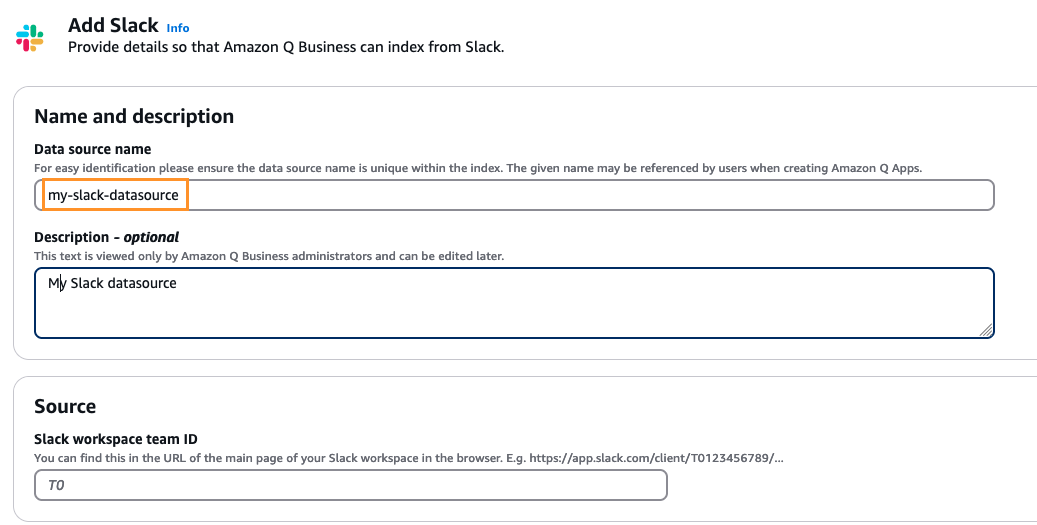Image resolution: width=1037 pixels, height=525 pixels.
Task: Click the "my-slack-datasource" text in name field
Action: [113, 195]
